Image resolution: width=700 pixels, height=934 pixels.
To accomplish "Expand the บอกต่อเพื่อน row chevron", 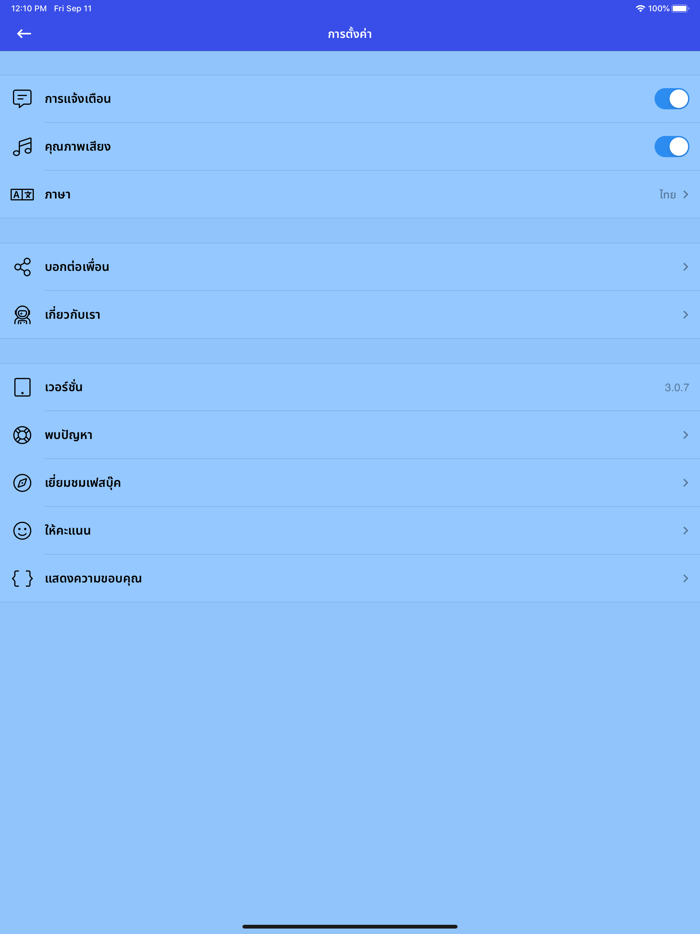I will pyautogui.click(x=686, y=267).
